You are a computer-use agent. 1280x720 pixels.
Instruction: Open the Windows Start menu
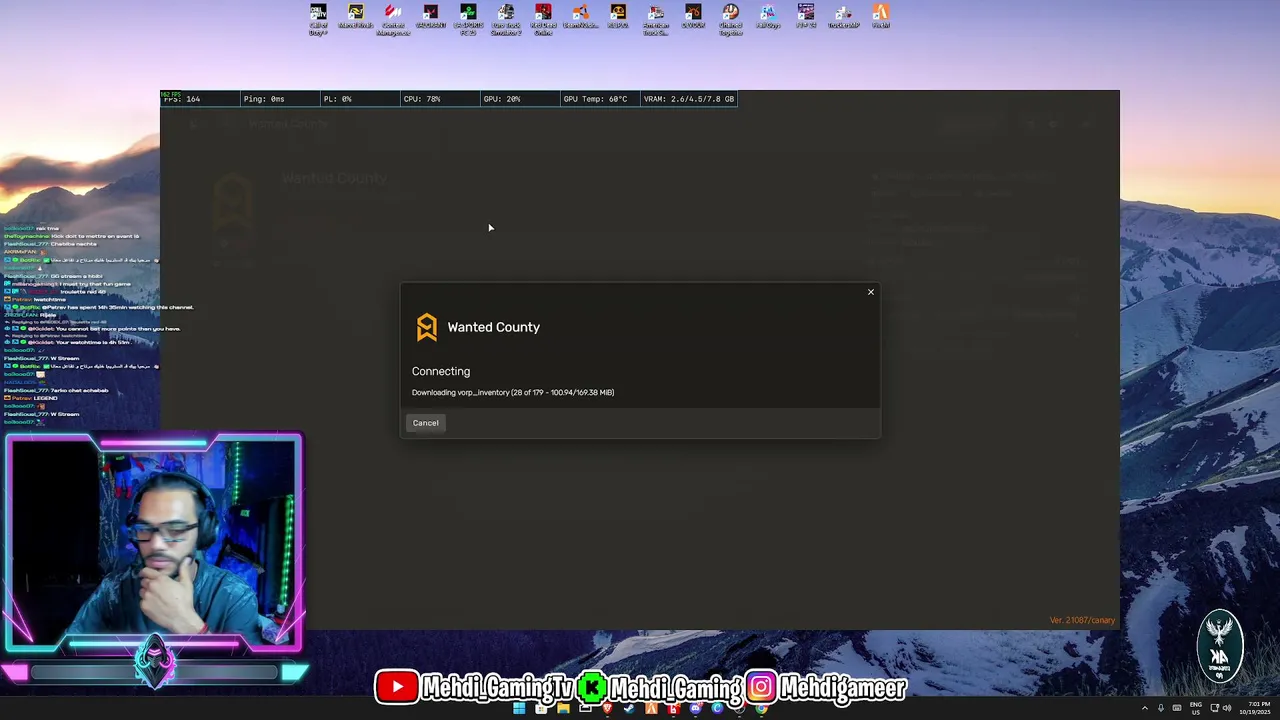click(x=519, y=709)
